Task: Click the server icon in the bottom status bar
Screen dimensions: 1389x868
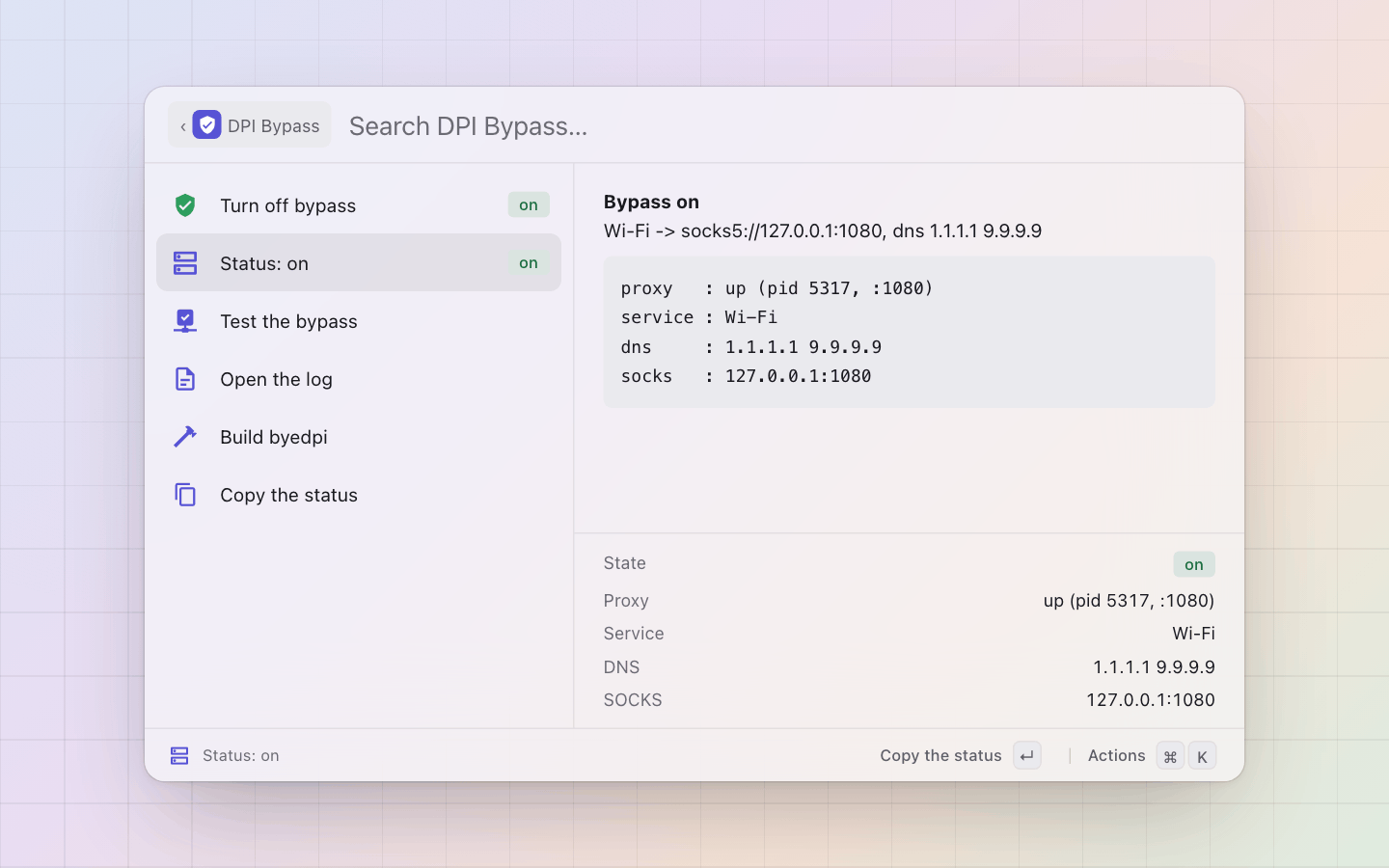Action: [179, 755]
